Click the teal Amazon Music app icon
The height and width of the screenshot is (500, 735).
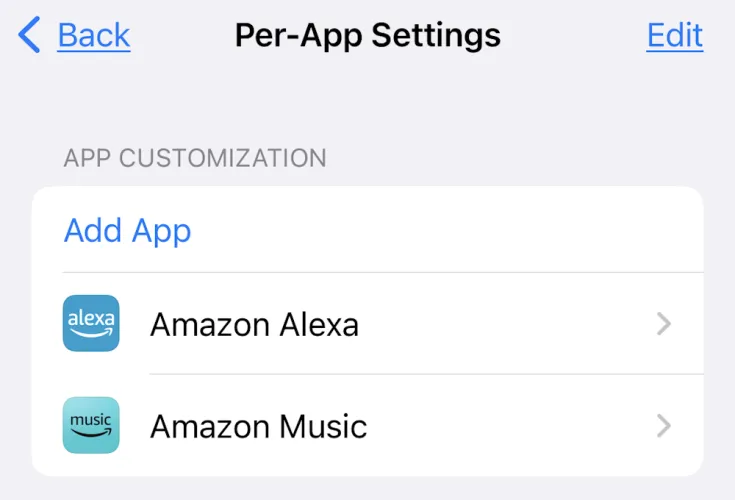[x=91, y=425]
